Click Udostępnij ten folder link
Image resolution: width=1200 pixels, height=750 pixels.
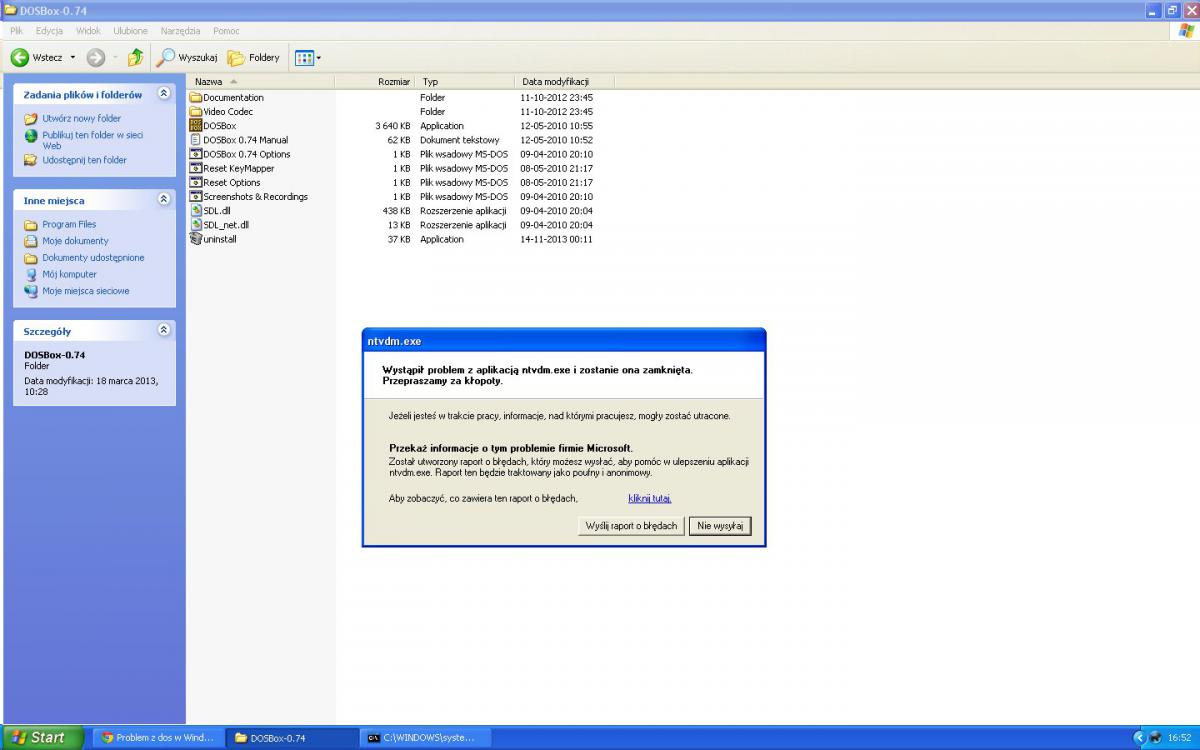[x=84, y=160]
